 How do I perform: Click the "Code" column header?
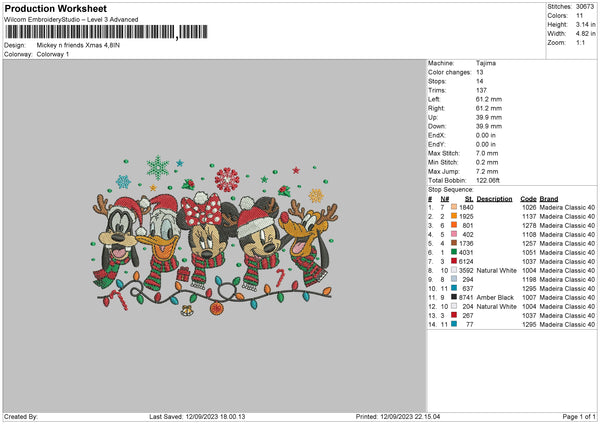pos(528,199)
